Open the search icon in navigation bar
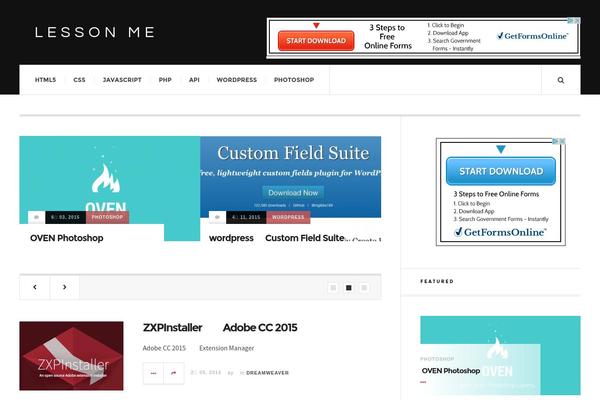600x400 pixels. click(x=561, y=80)
